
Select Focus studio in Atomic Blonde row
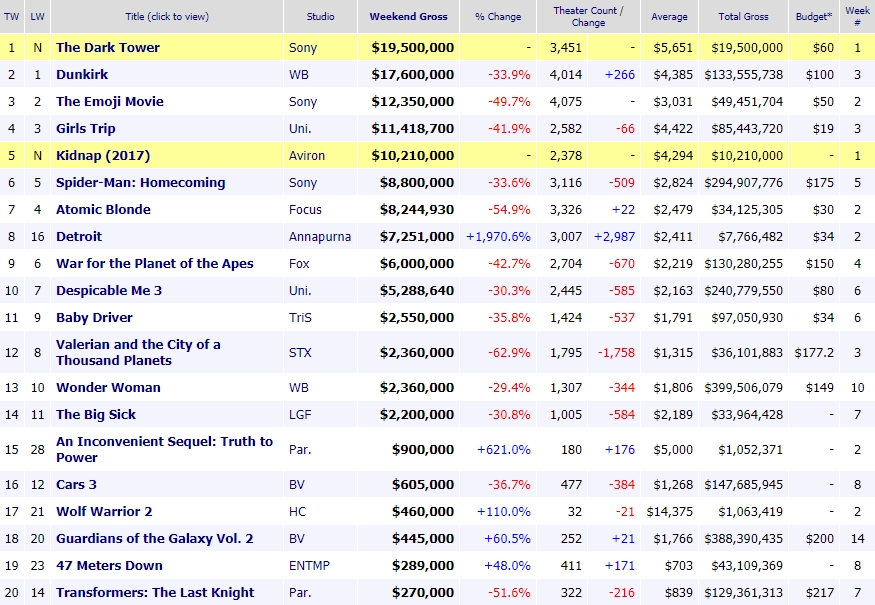305,209
